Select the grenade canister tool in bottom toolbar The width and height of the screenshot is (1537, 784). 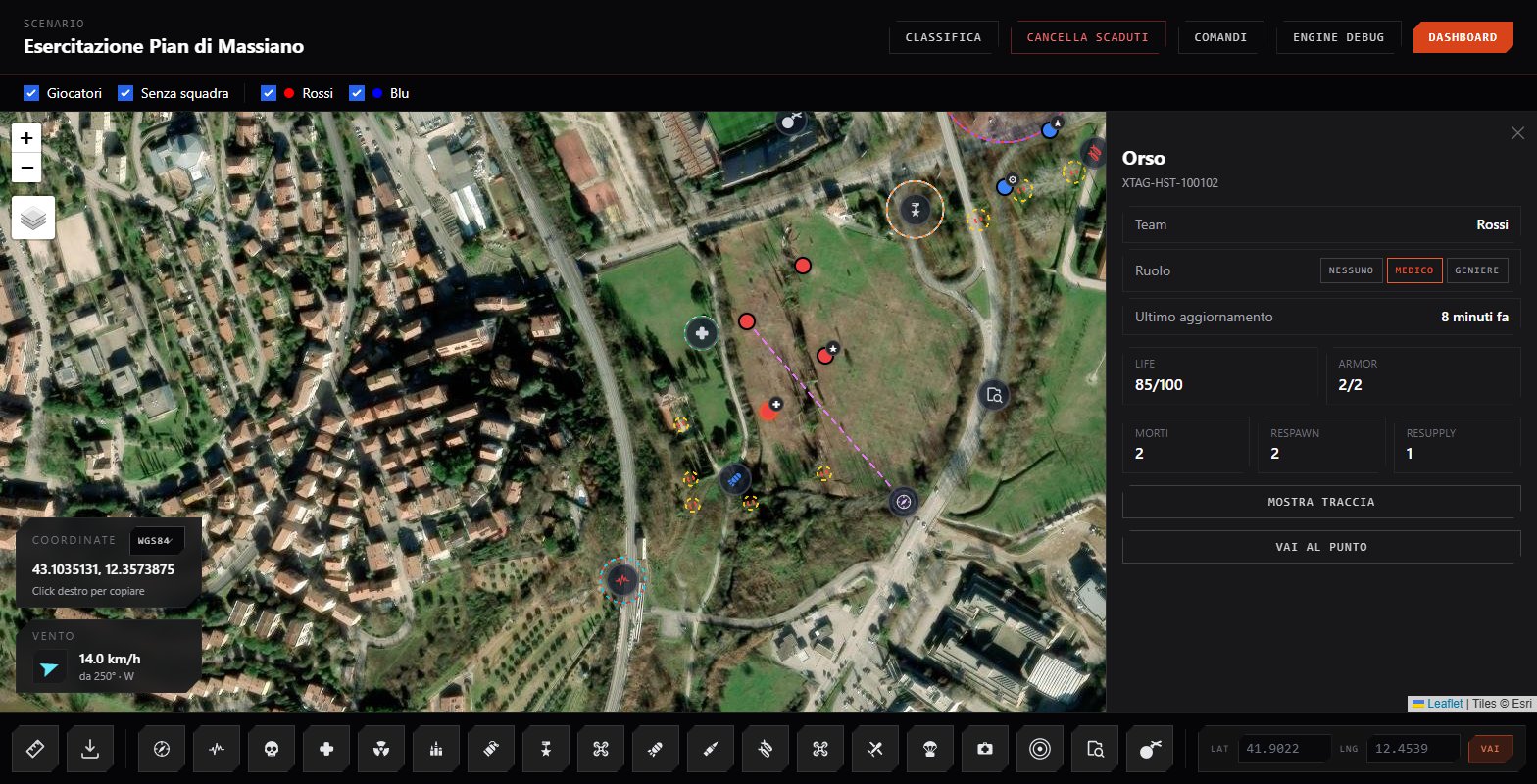pos(492,749)
